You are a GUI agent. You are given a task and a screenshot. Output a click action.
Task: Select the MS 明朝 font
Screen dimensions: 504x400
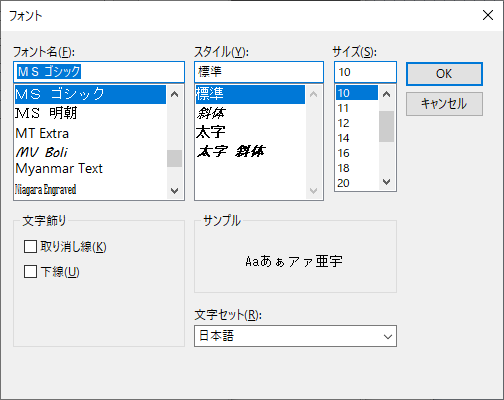(x=90, y=113)
